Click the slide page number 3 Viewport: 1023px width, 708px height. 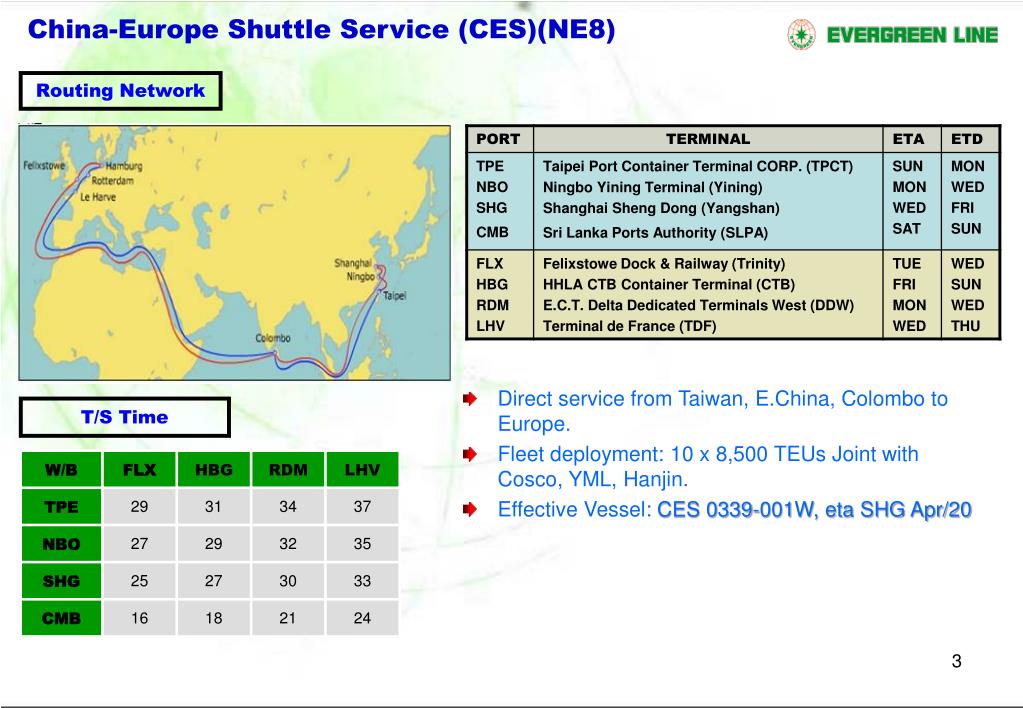coord(956,661)
